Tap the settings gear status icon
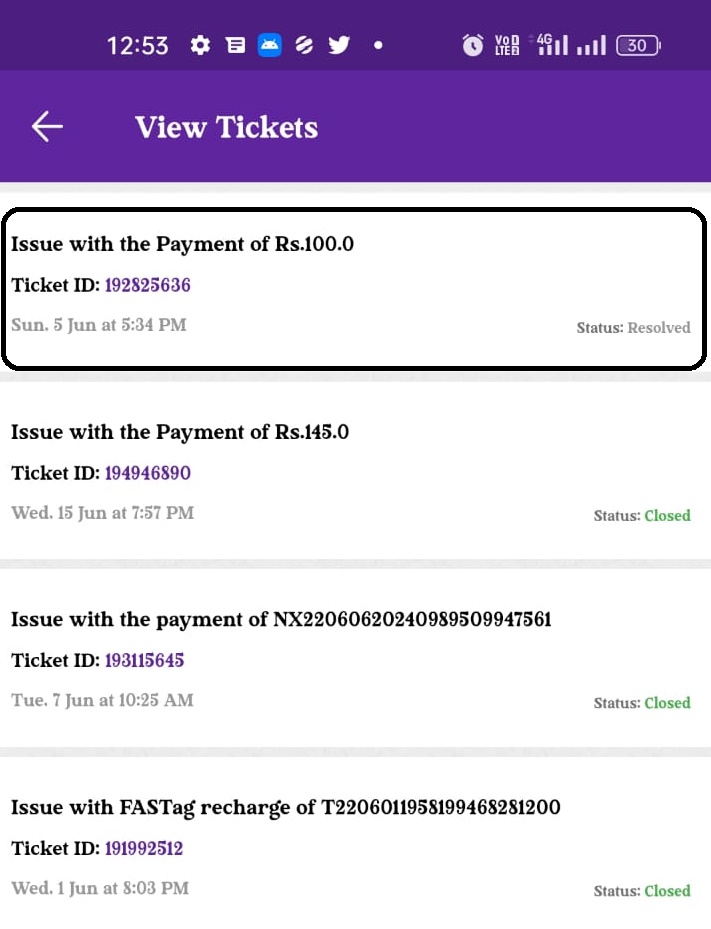711x929 pixels. click(200, 45)
